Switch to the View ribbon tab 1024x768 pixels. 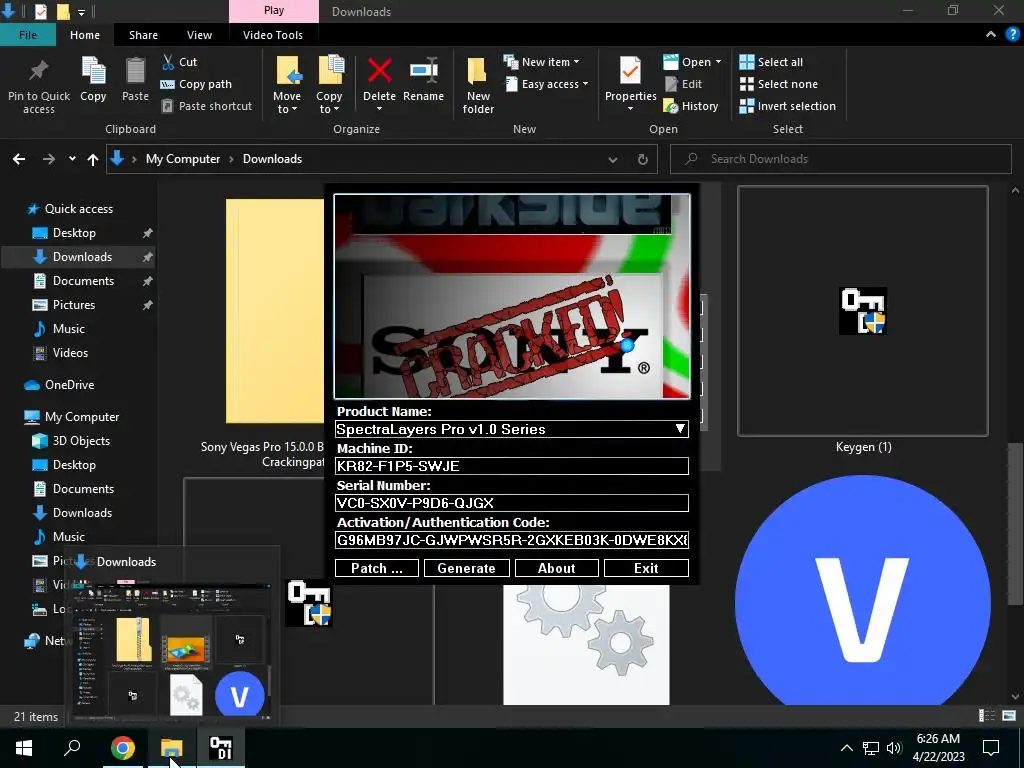199,35
